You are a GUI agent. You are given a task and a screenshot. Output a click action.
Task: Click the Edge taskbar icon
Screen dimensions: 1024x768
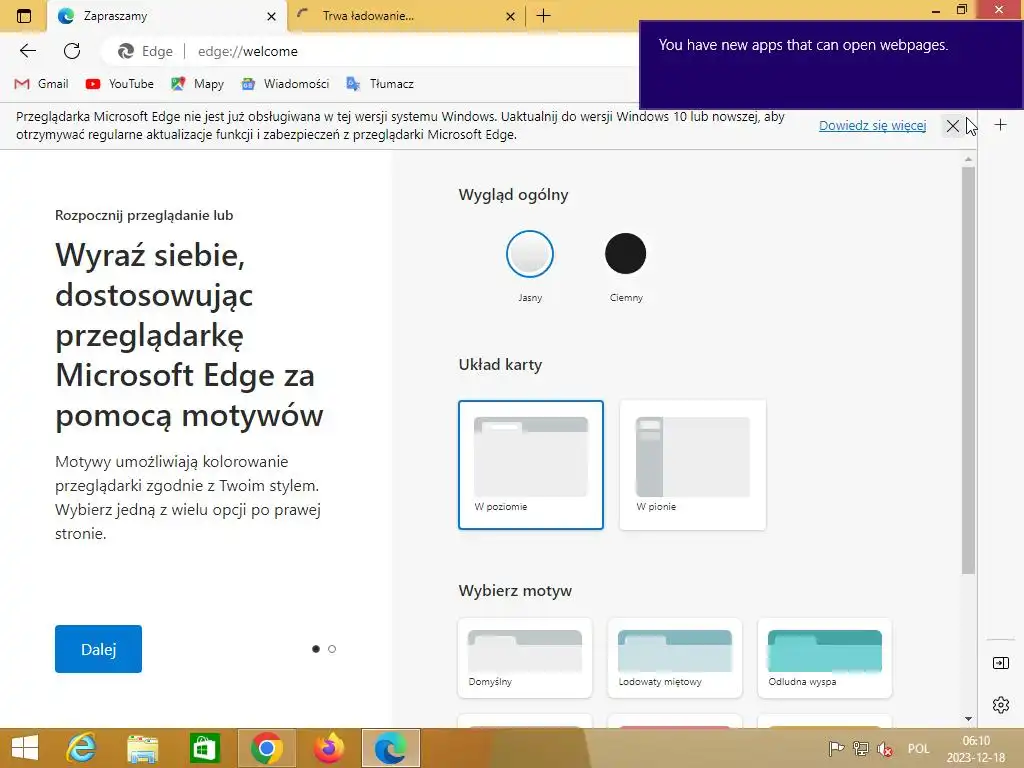(x=391, y=748)
